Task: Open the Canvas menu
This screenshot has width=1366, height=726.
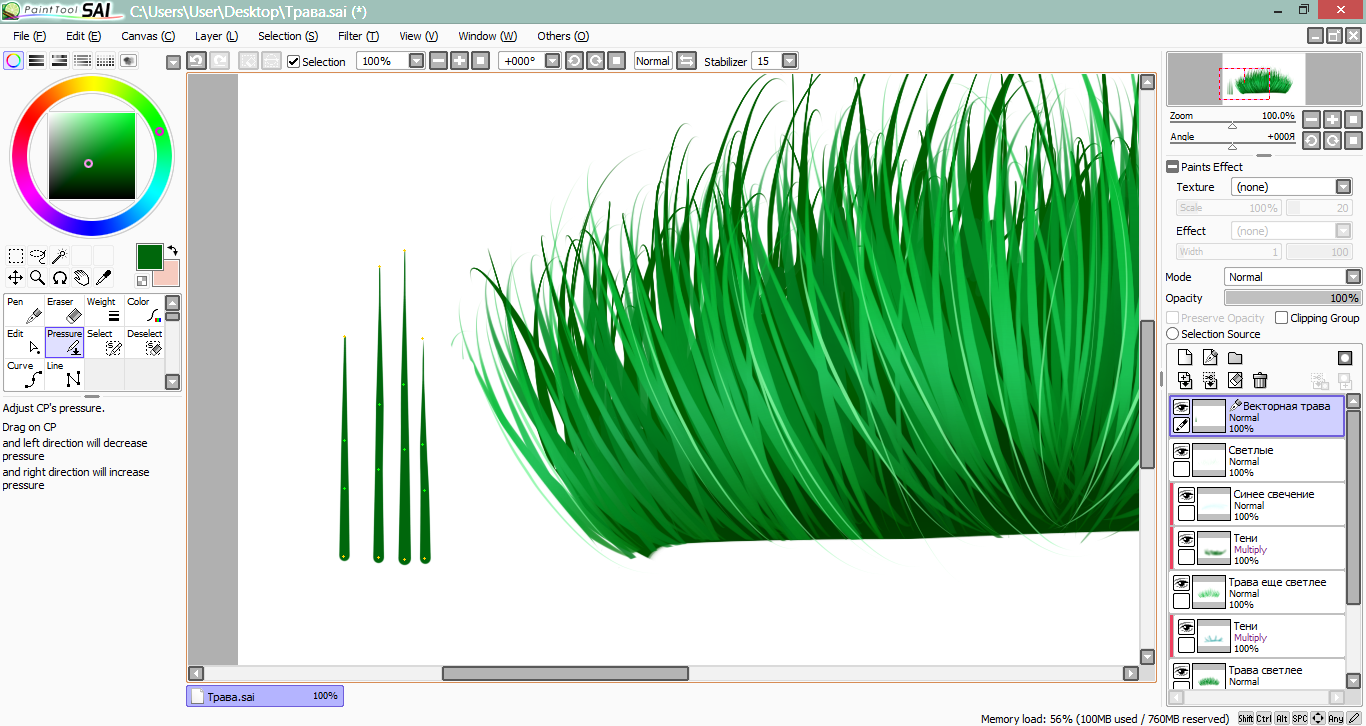Action: [147, 36]
